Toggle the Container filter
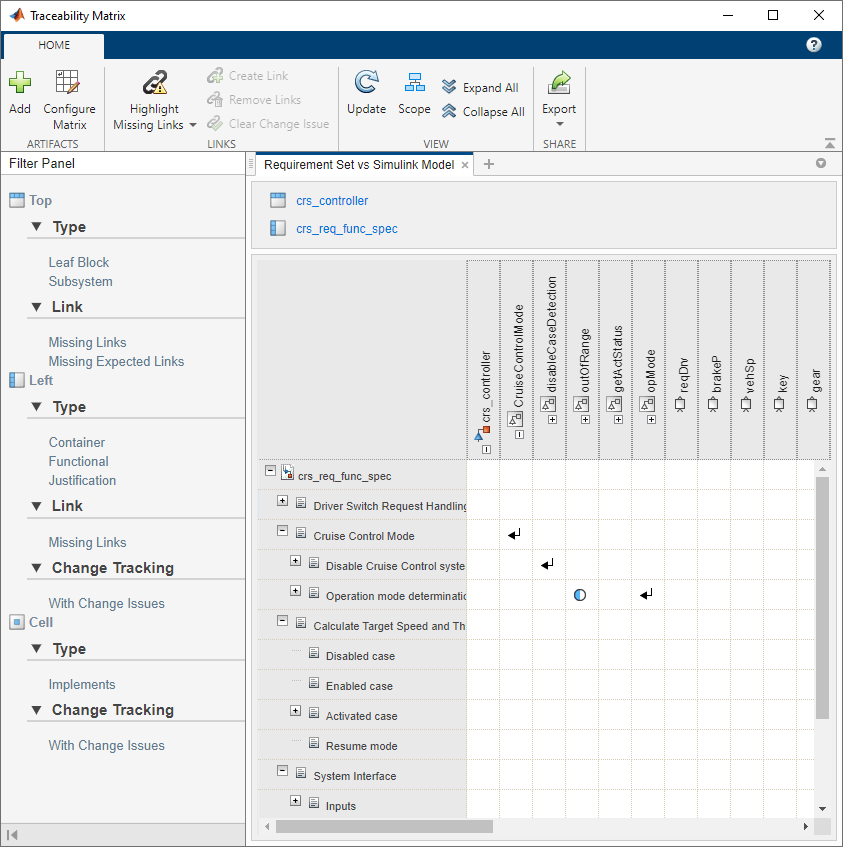Screen dimensions: 843x847 pyautogui.click(x=77, y=442)
